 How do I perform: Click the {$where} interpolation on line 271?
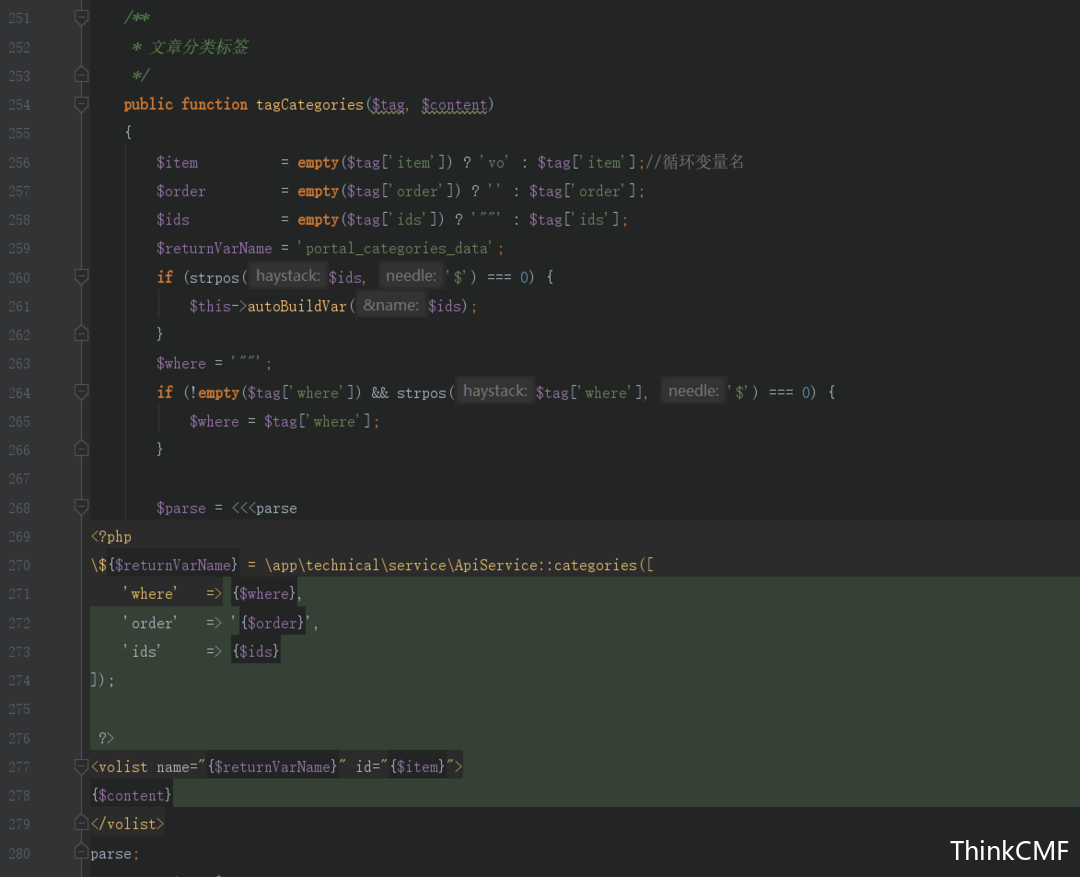click(264, 594)
